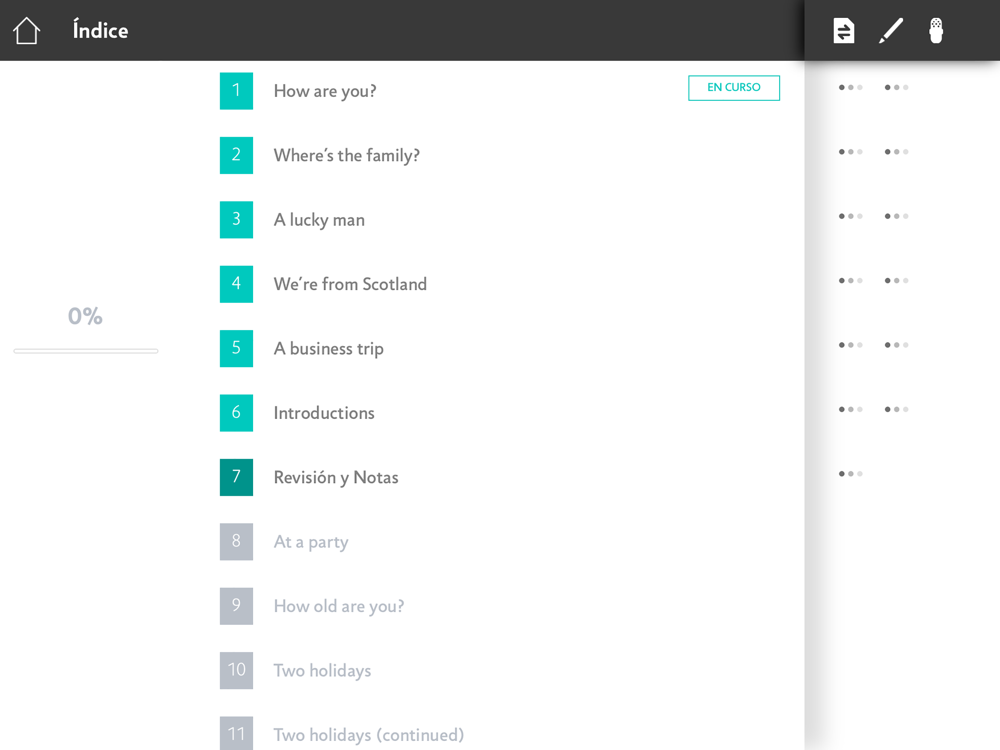
Task: Open lesson "Where's the family?"
Action: point(346,155)
